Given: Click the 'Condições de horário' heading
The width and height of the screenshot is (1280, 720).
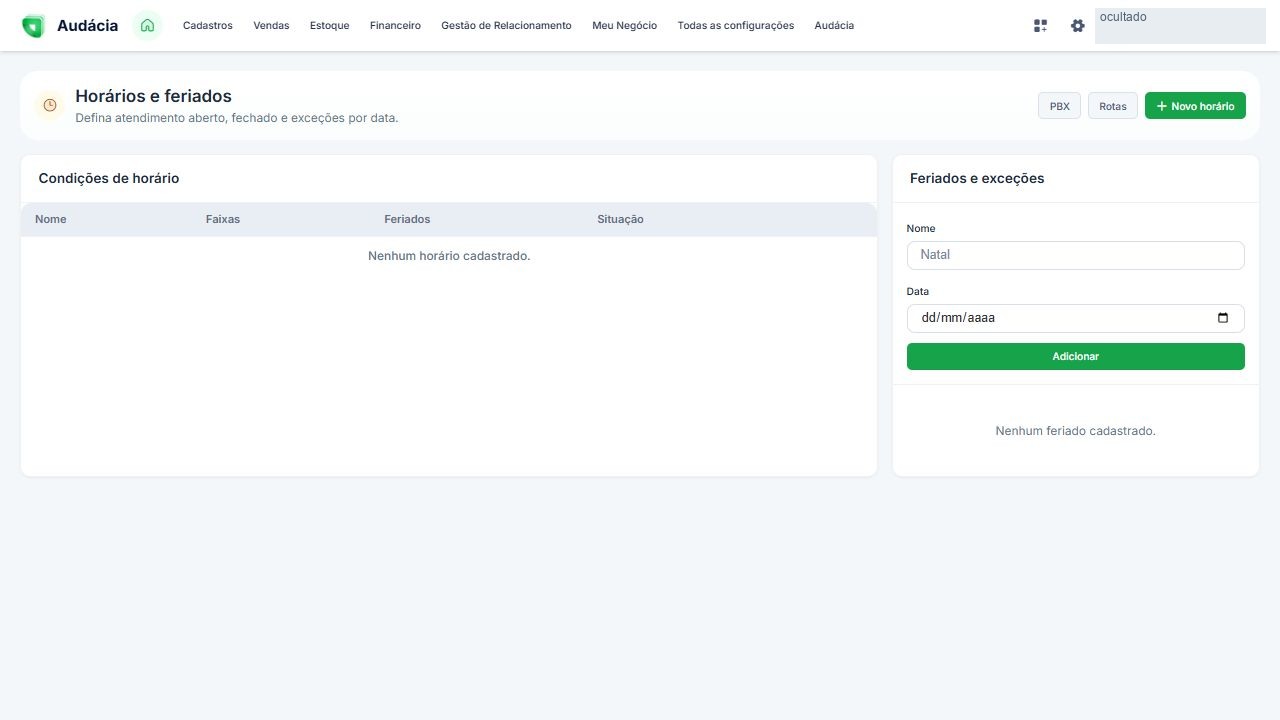Looking at the screenshot, I should [109, 178].
